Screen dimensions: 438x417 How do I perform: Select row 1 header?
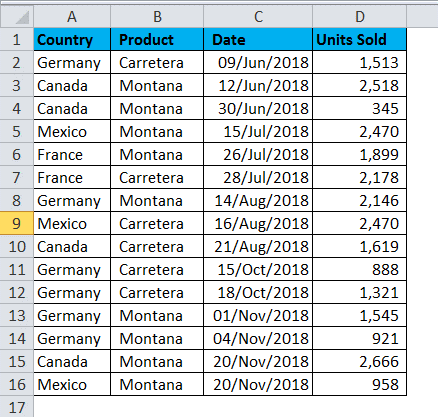coord(17,40)
